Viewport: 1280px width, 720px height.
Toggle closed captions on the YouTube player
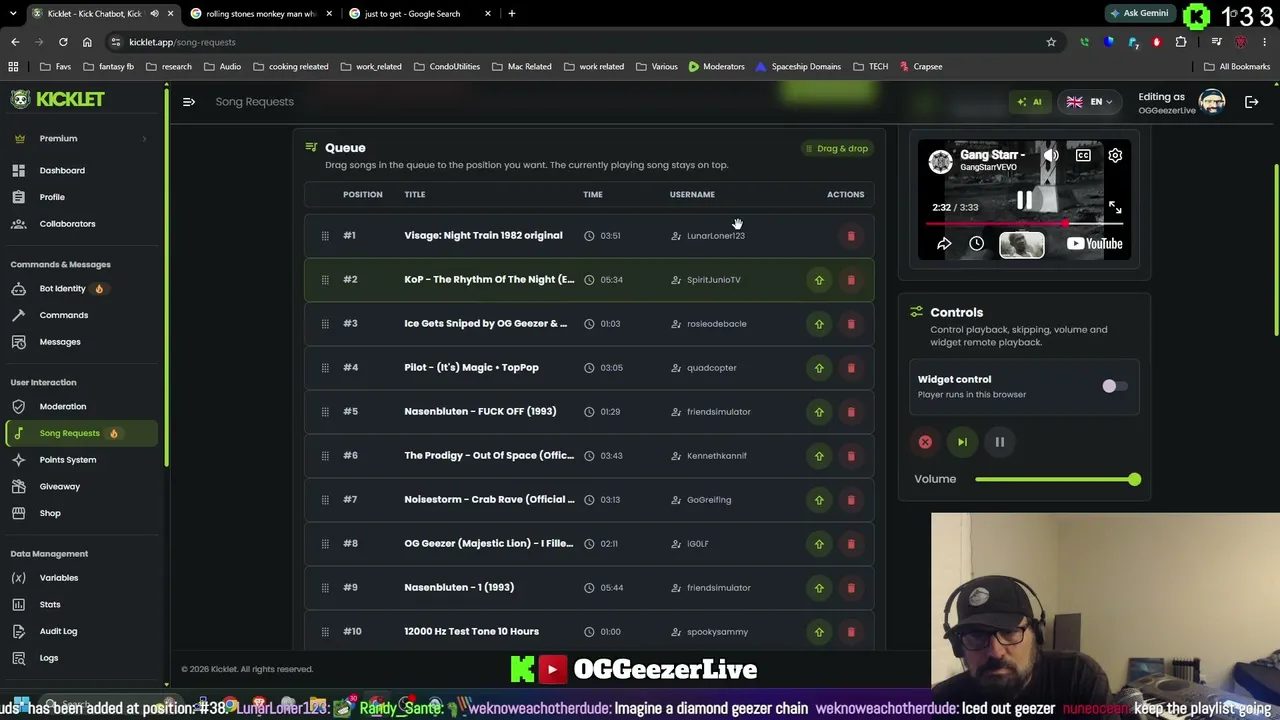click(1083, 156)
